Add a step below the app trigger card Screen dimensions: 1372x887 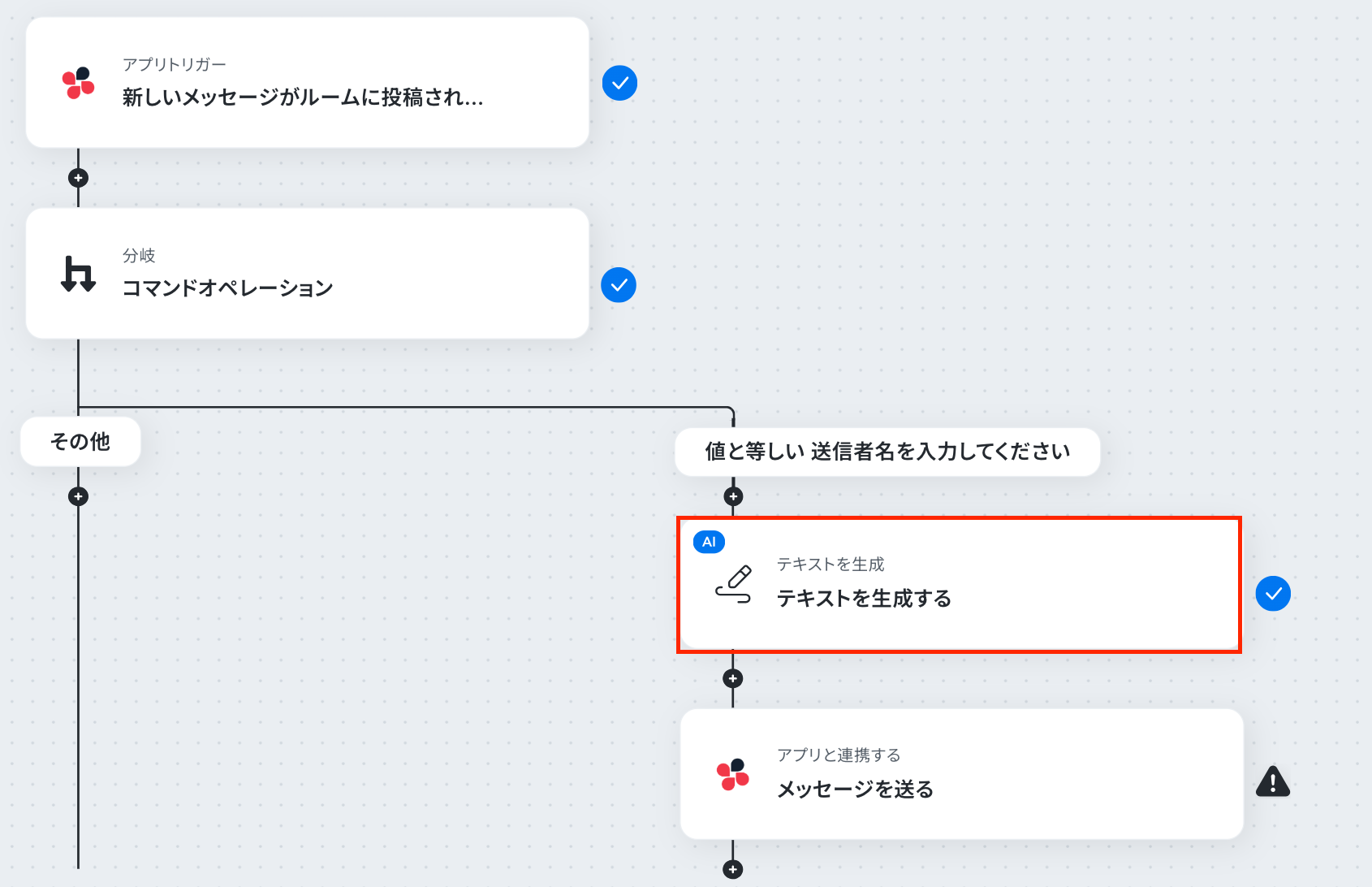point(78,178)
